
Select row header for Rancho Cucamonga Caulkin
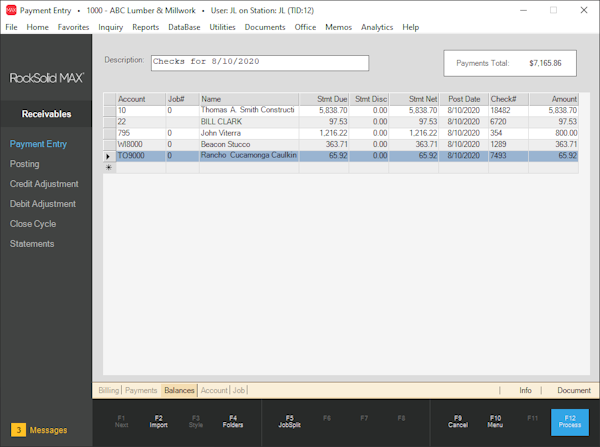pyautogui.click(x=109, y=156)
